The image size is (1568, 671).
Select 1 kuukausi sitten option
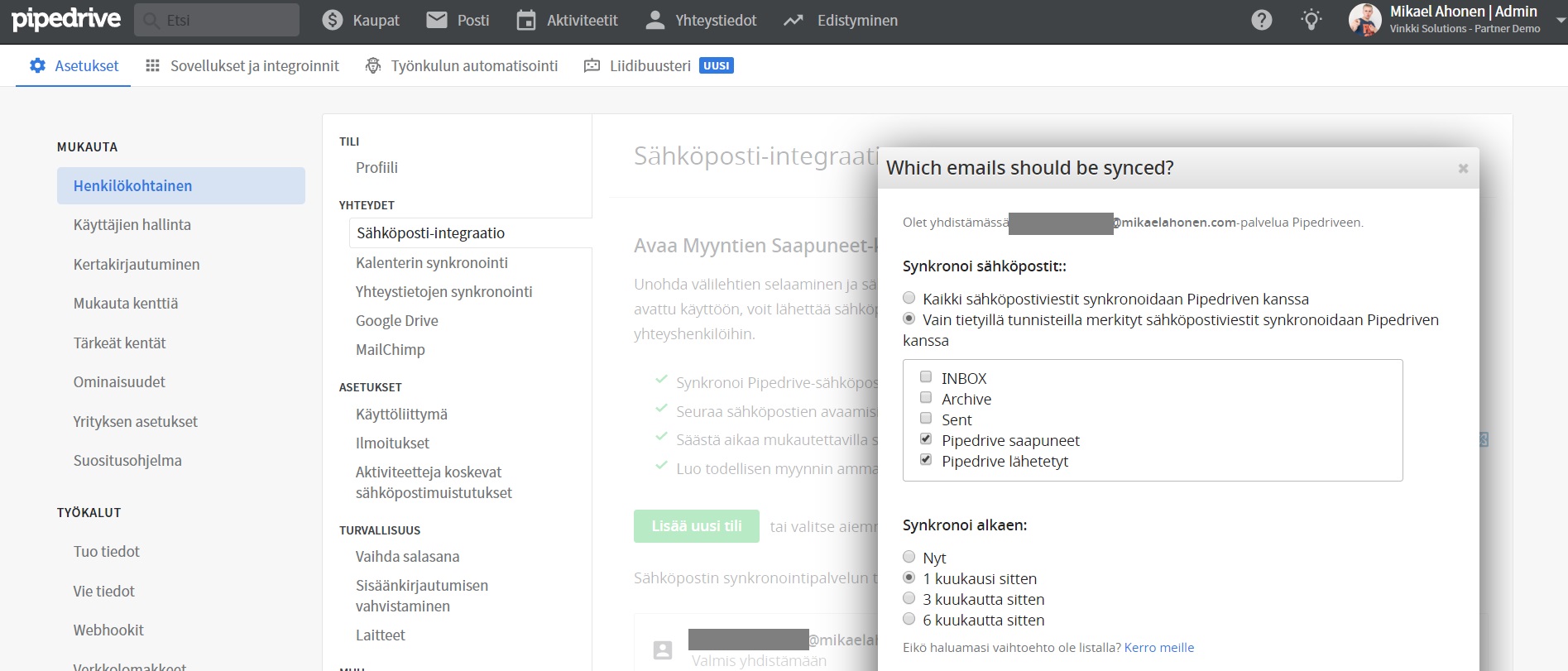pos(909,578)
